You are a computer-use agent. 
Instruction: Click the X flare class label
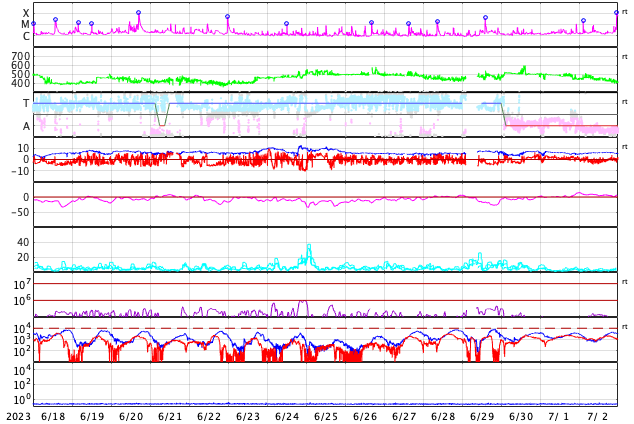coord(26,13)
